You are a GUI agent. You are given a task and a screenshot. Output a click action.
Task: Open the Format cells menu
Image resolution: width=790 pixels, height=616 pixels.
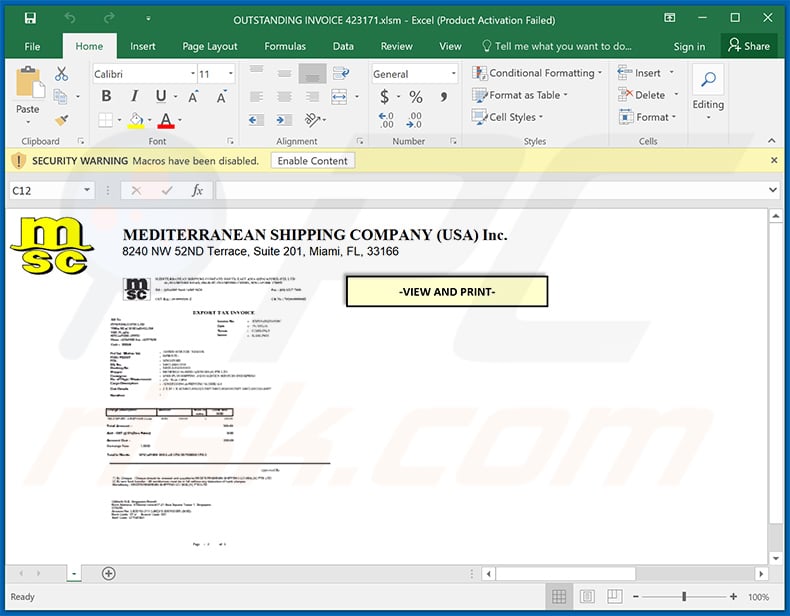(647, 117)
